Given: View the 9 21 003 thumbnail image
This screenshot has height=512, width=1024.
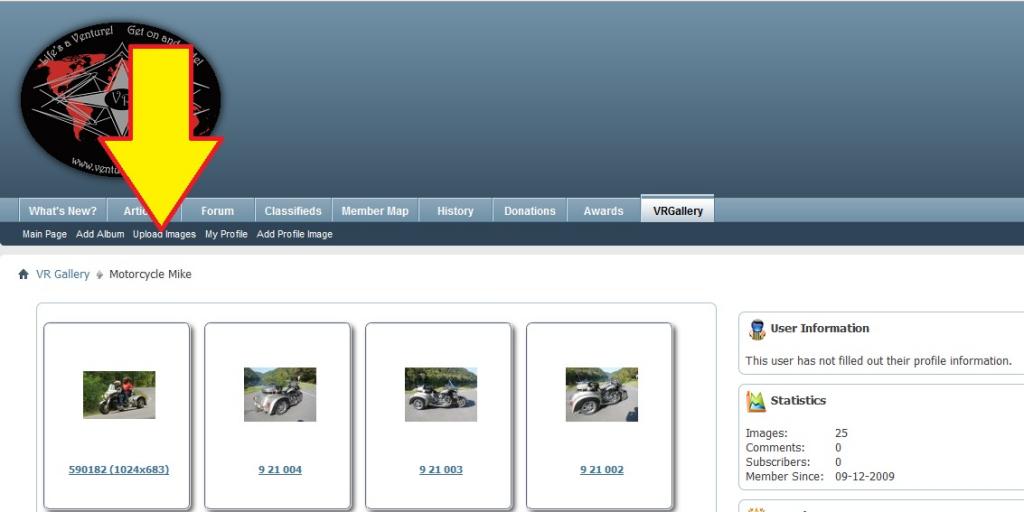Looking at the screenshot, I should pos(441,394).
